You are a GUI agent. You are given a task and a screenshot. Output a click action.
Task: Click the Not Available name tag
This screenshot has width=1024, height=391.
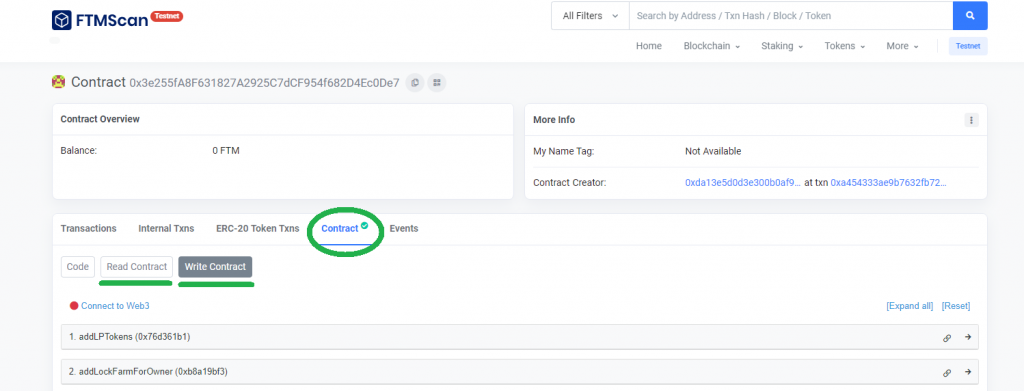713,151
